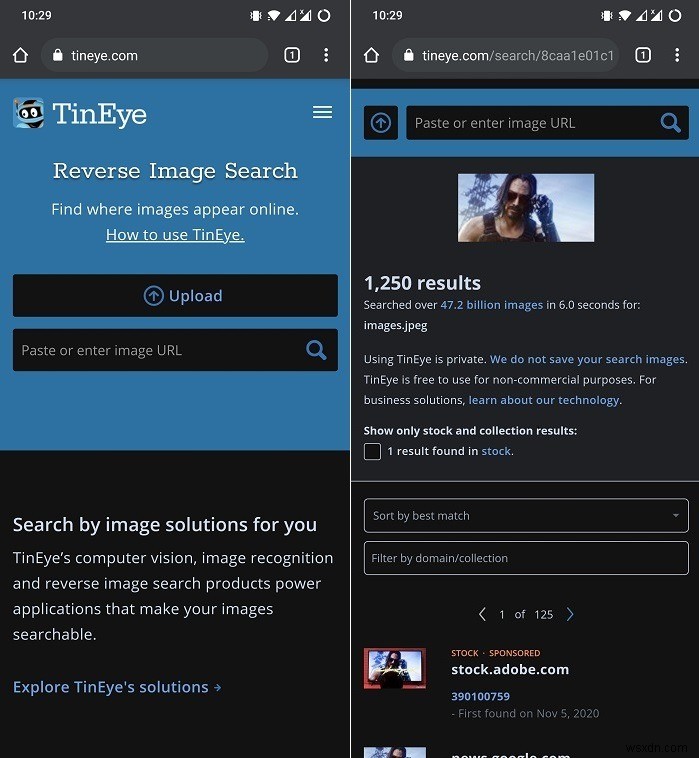Open three-dot menu in right browser
This screenshot has height=758, width=699.
tap(677, 55)
